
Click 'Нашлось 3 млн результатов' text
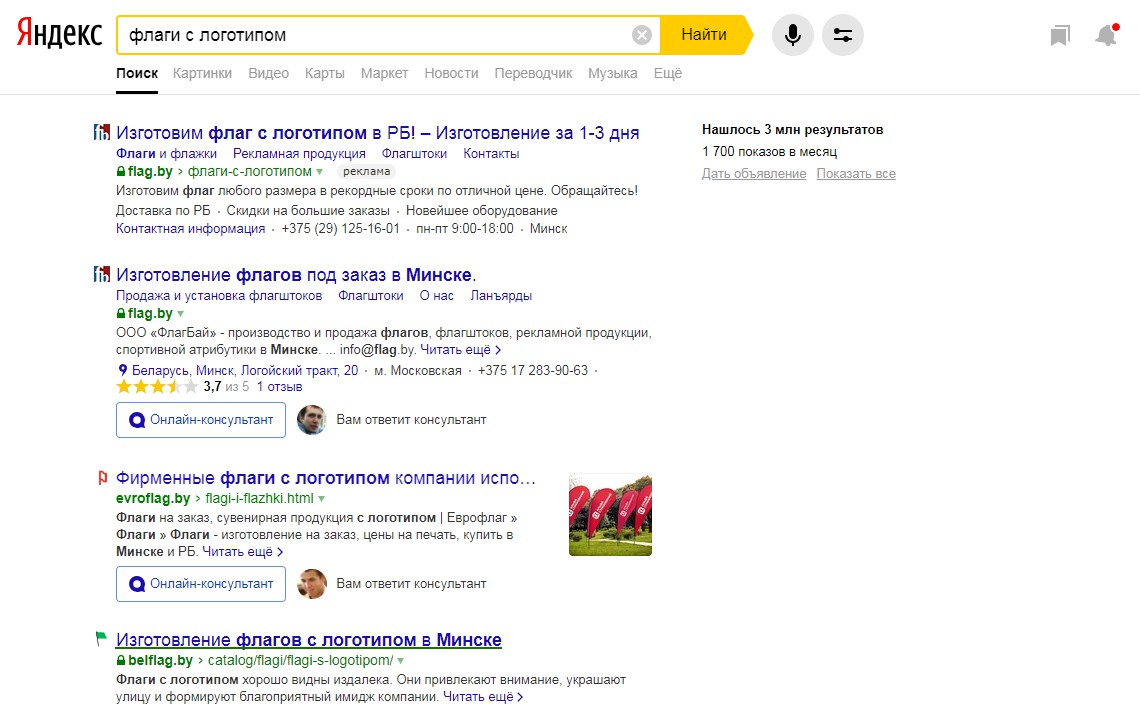click(x=792, y=129)
